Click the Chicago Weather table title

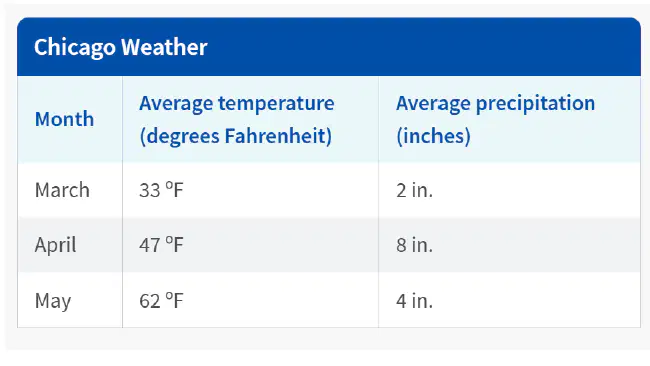pyautogui.click(x=121, y=47)
